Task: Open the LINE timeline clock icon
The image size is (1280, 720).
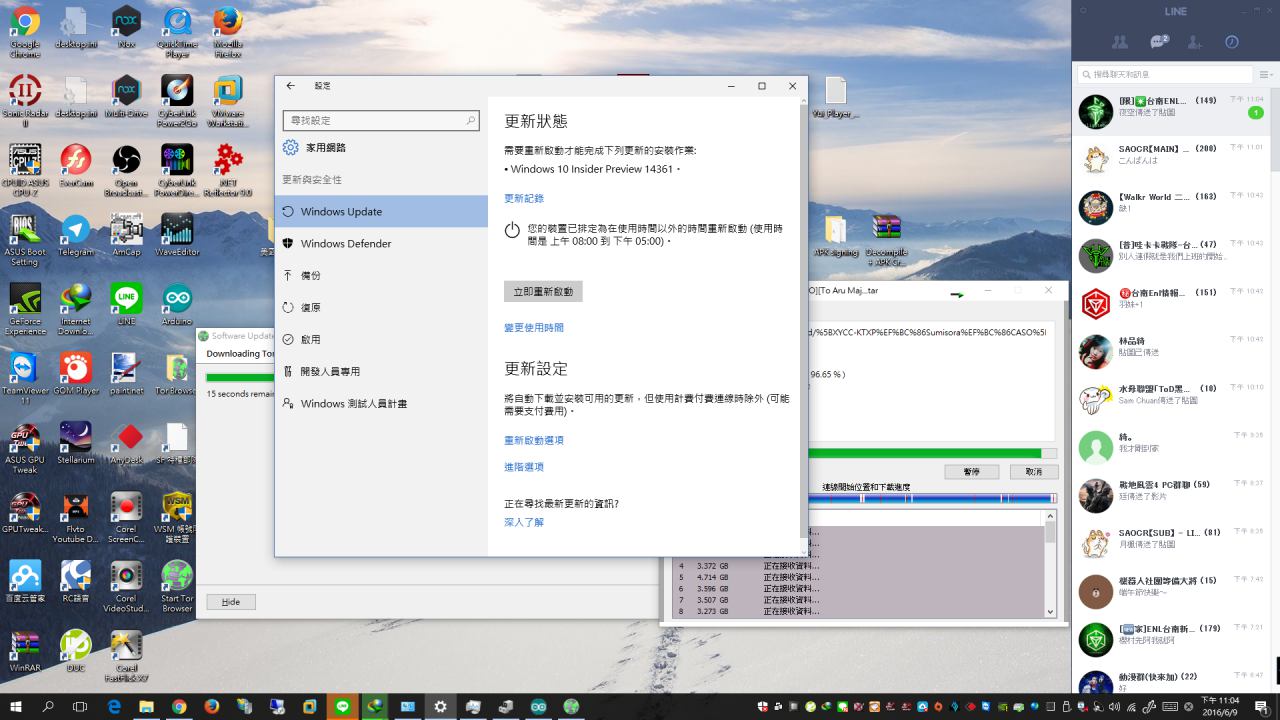Action: click(1232, 42)
